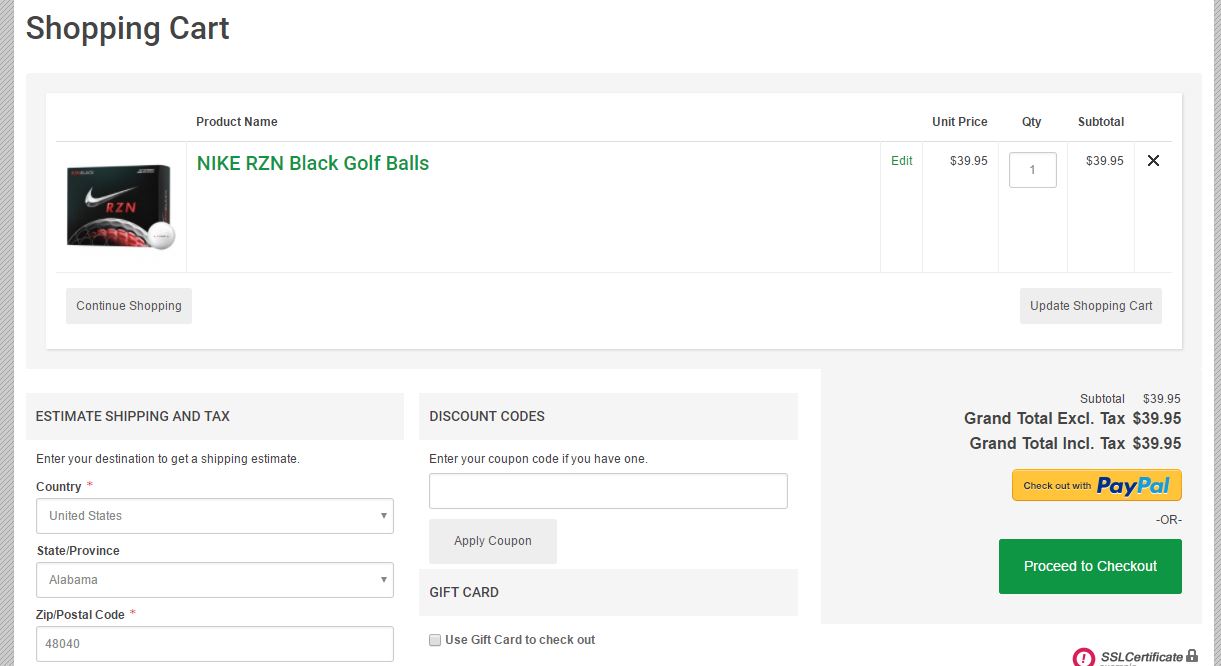Click the Product Name column header
1221x666 pixels.
(x=237, y=121)
